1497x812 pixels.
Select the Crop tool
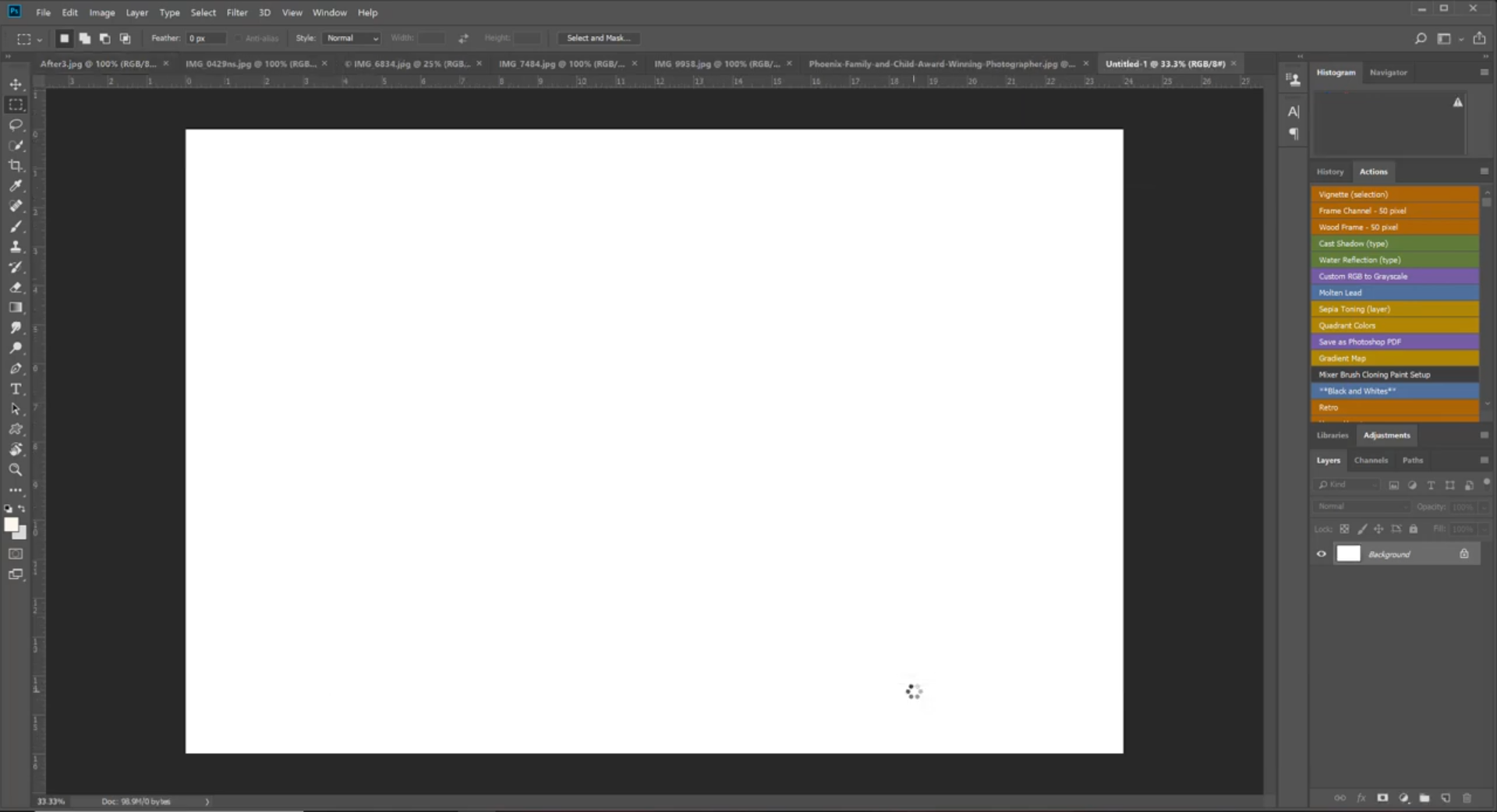tap(16, 165)
